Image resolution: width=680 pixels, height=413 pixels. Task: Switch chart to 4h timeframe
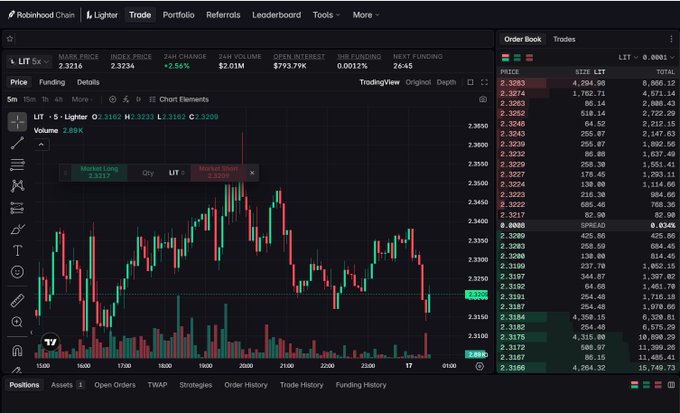click(x=59, y=99)
